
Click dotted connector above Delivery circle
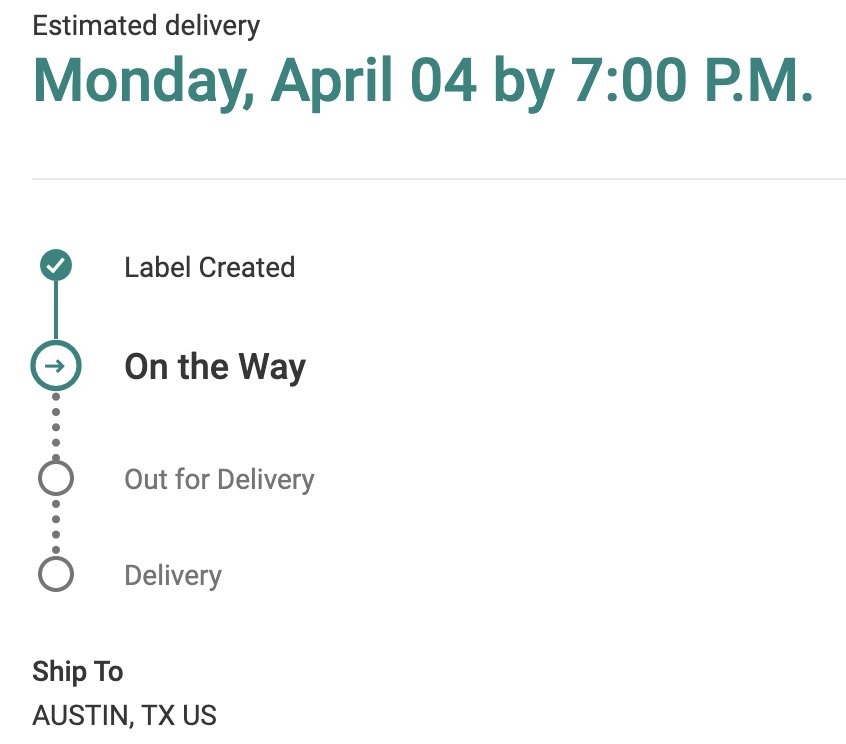point(56,527)
